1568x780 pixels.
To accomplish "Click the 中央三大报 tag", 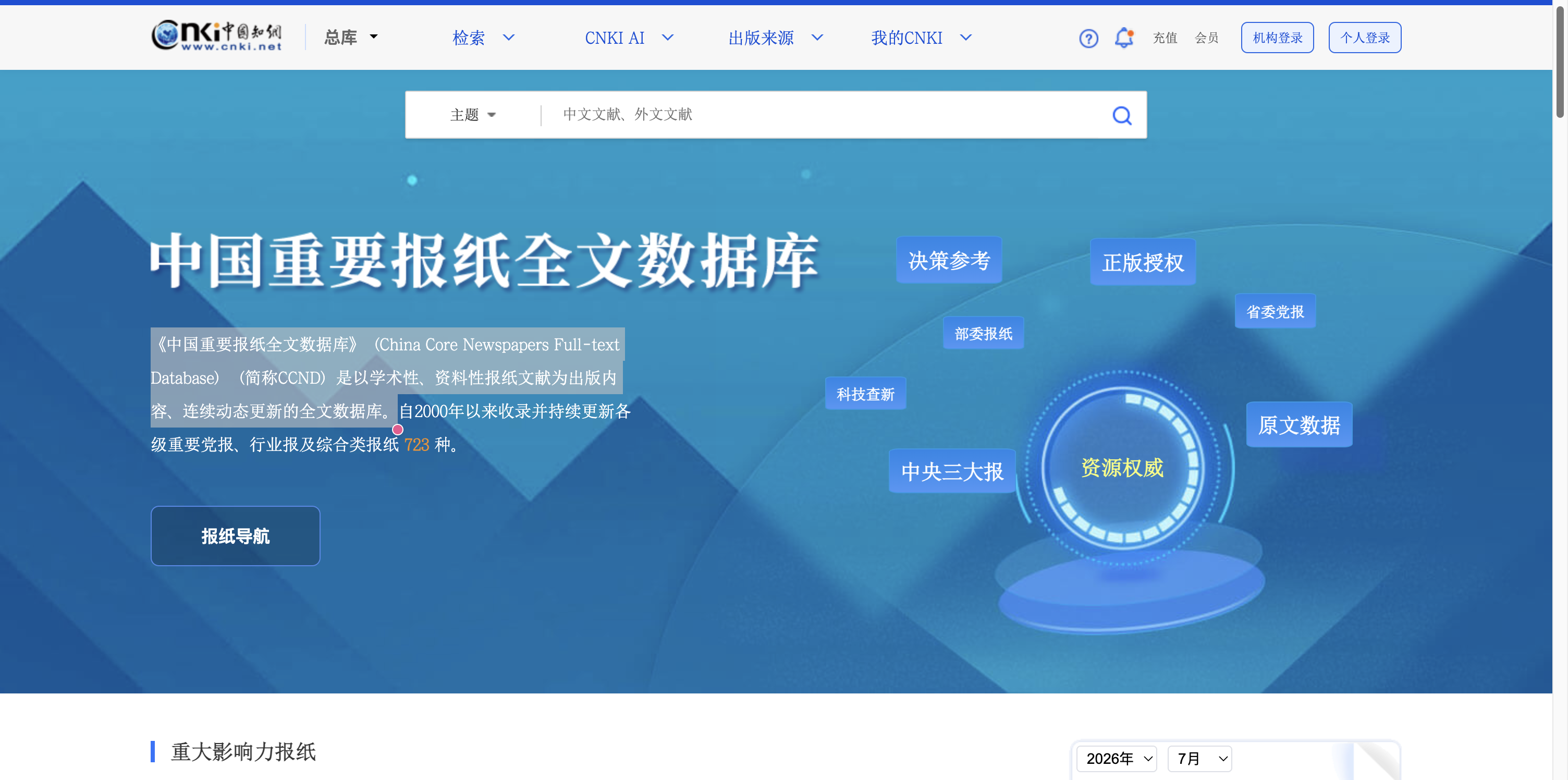I will (x=952, y=471).
